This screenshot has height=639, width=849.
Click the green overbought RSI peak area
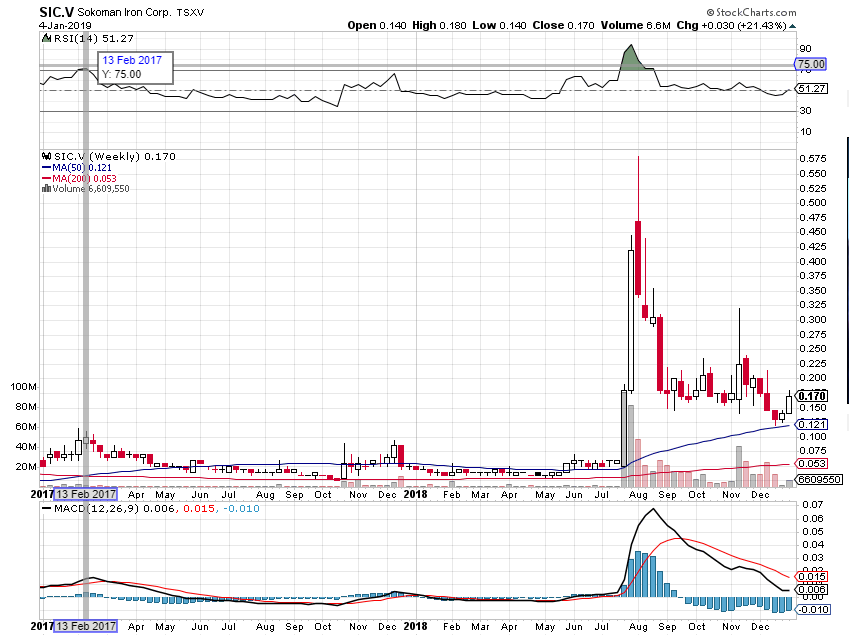[632, 60]
